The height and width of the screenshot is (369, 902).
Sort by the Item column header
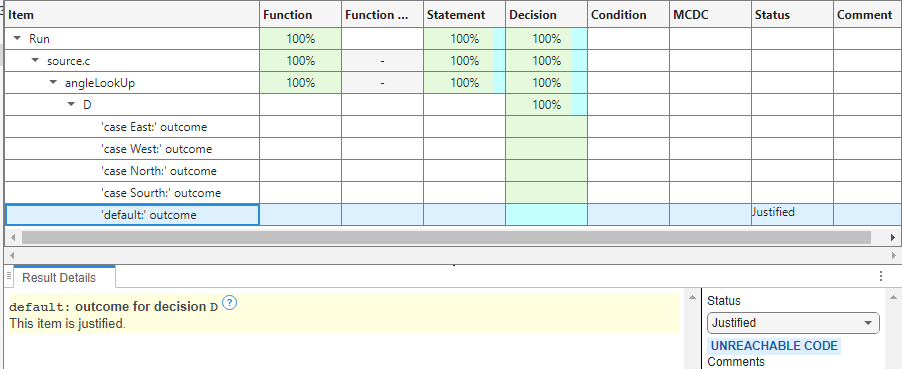coord(132,15)
